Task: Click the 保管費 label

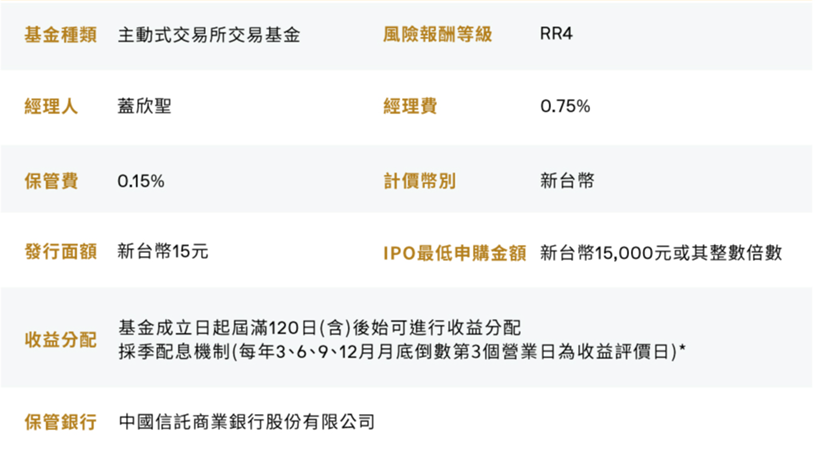Action: pyautogui.click(x=51, y=181)
